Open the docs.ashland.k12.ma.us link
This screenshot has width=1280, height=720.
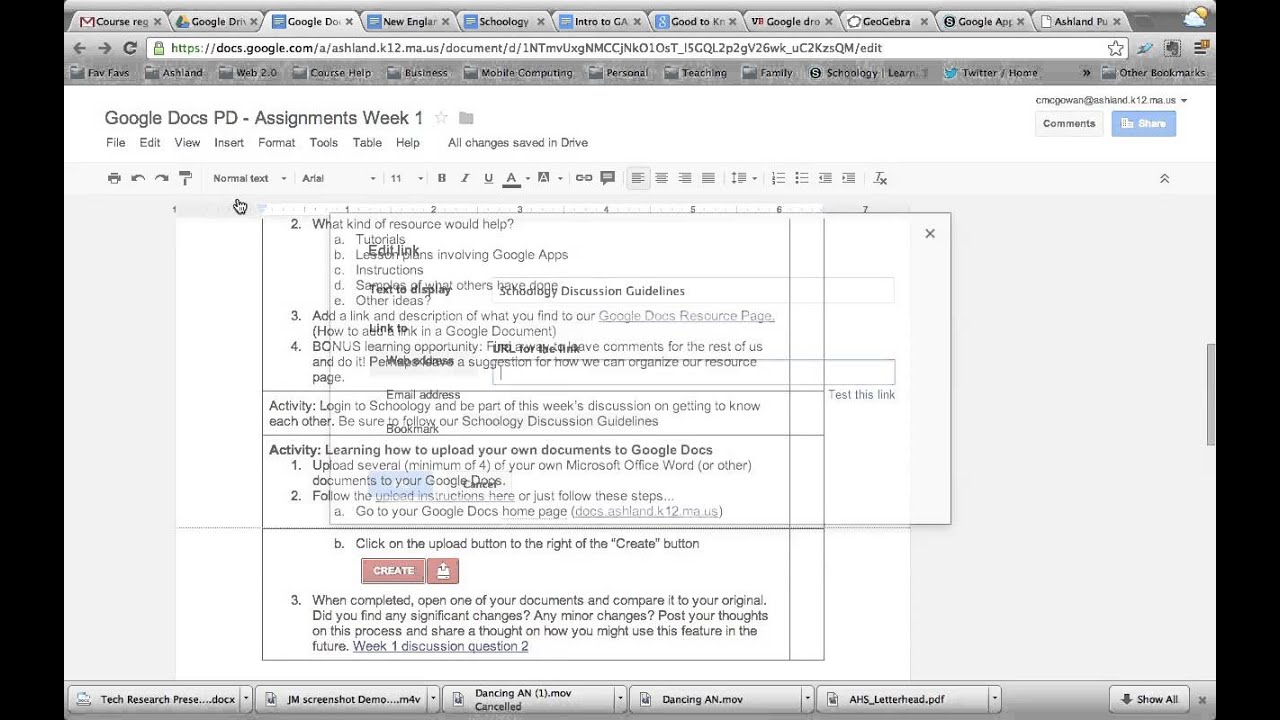coord(646,511)
